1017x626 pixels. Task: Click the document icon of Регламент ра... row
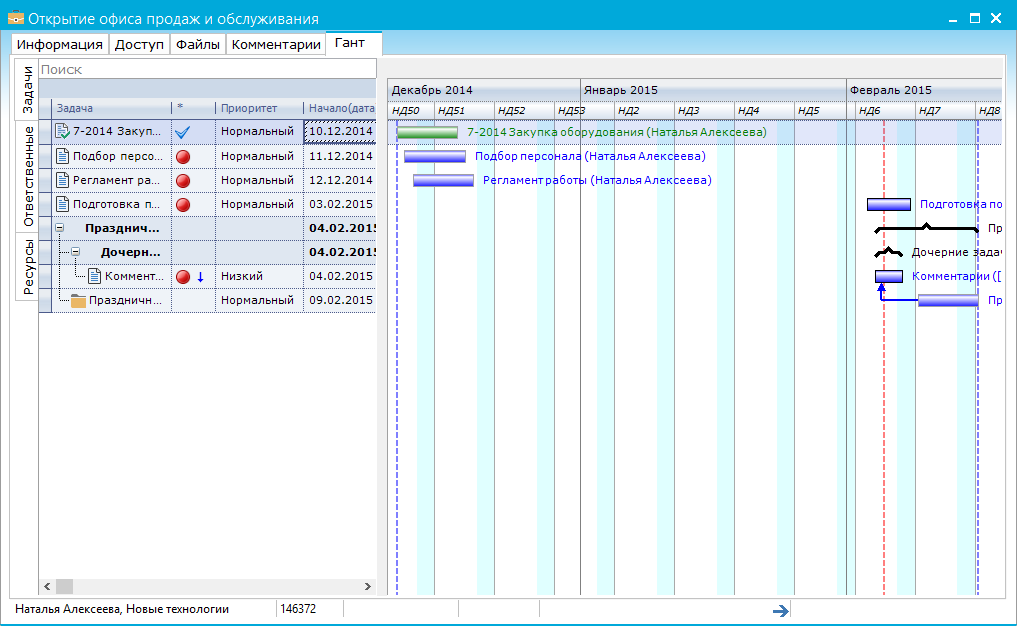click(x=62, y=180)
